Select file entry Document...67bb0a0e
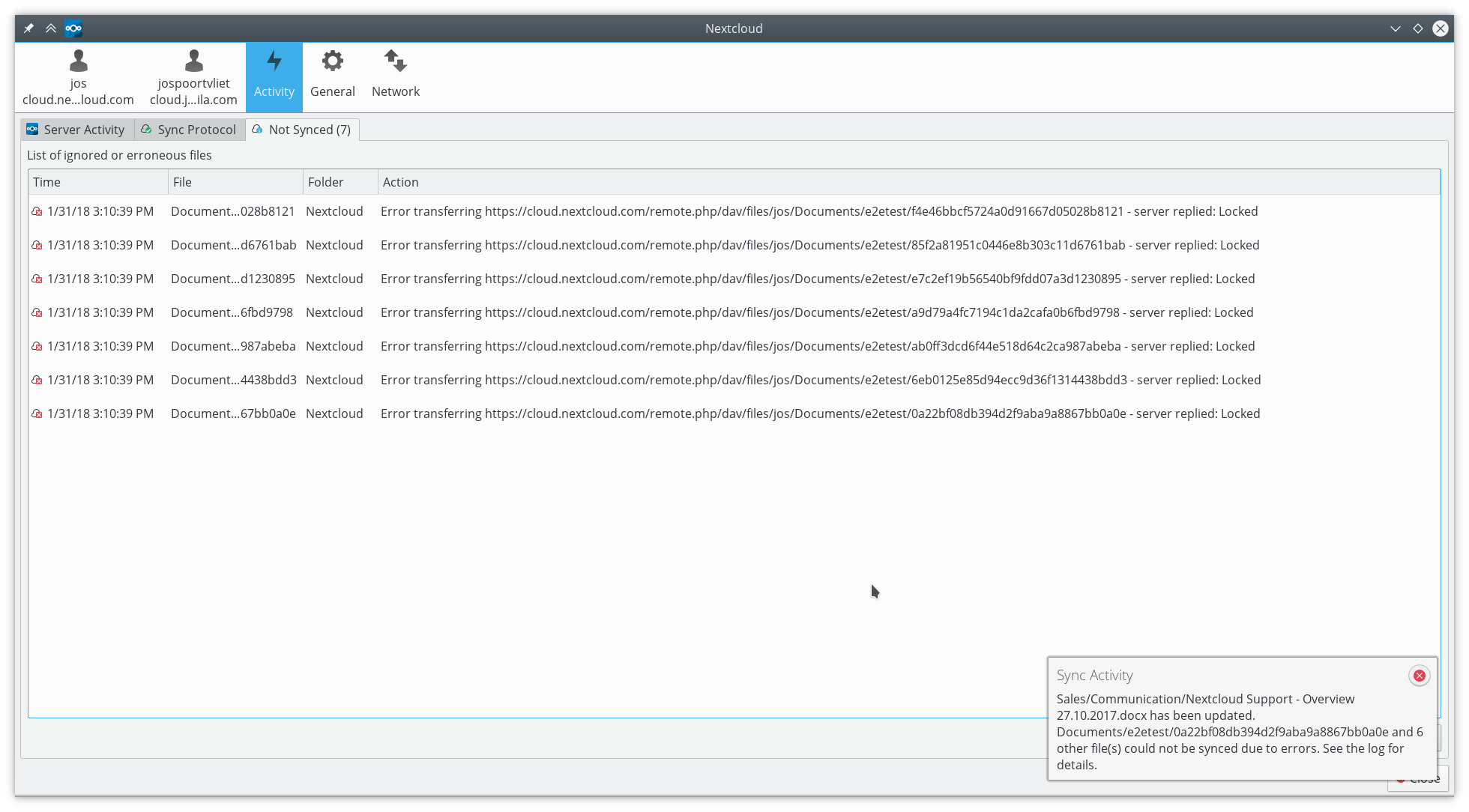The height and width of the screenshot is (812, 1469). [233, 413]
